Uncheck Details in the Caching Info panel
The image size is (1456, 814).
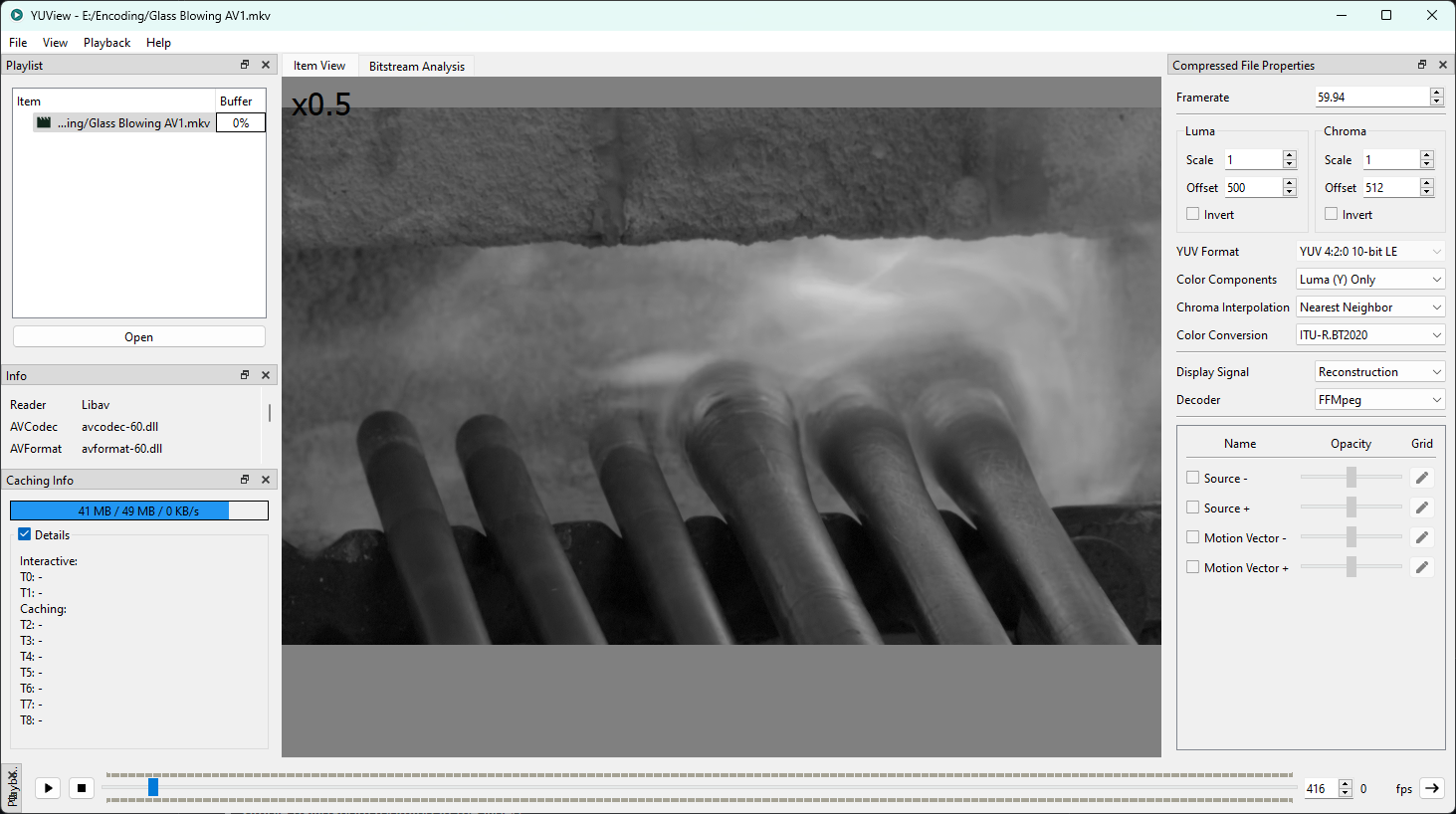click(x=23, y=534)
